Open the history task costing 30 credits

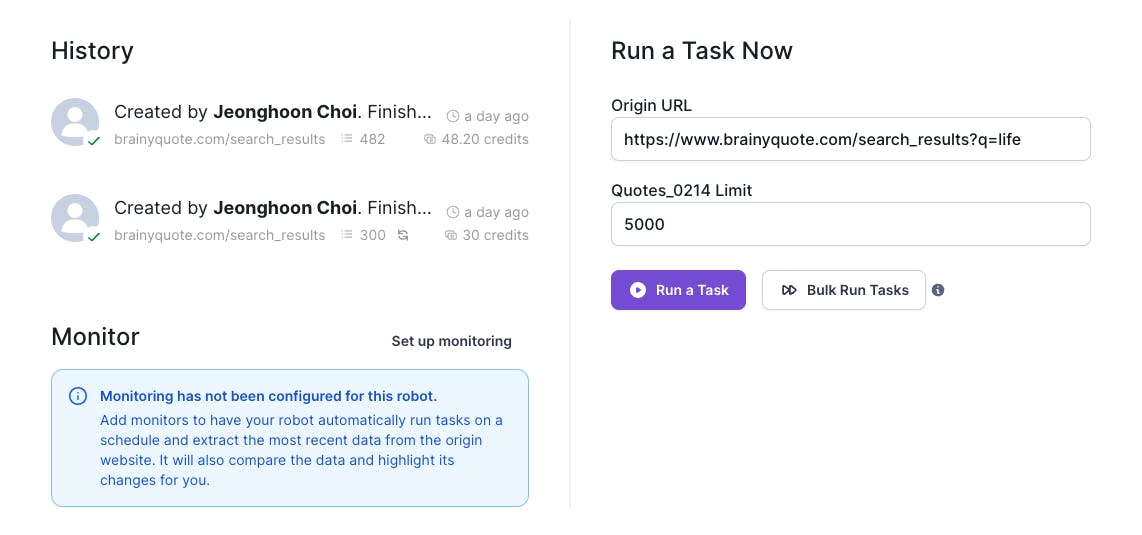273,208
